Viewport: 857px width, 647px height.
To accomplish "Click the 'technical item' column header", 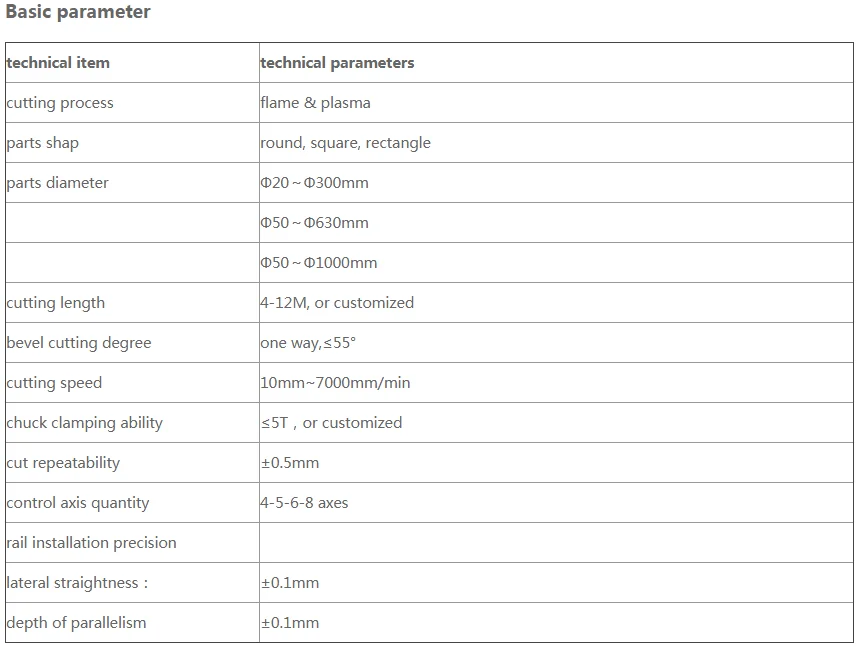I will coord(58,63).
